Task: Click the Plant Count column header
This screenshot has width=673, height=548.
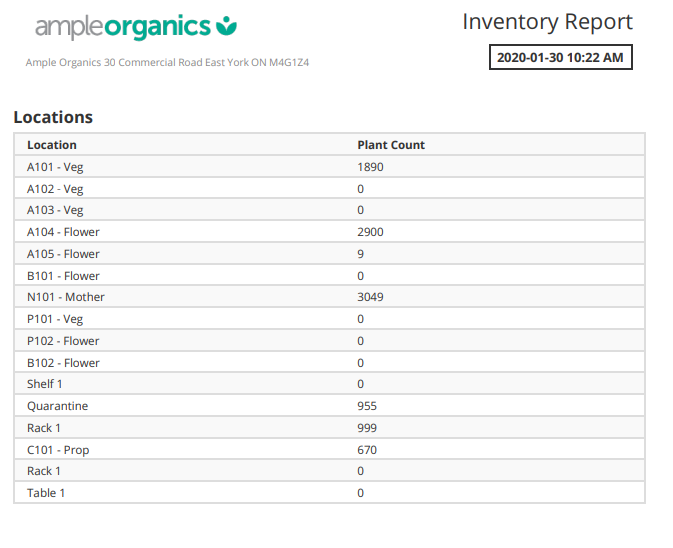Action: pyautogui.click(x=391, y=145)
